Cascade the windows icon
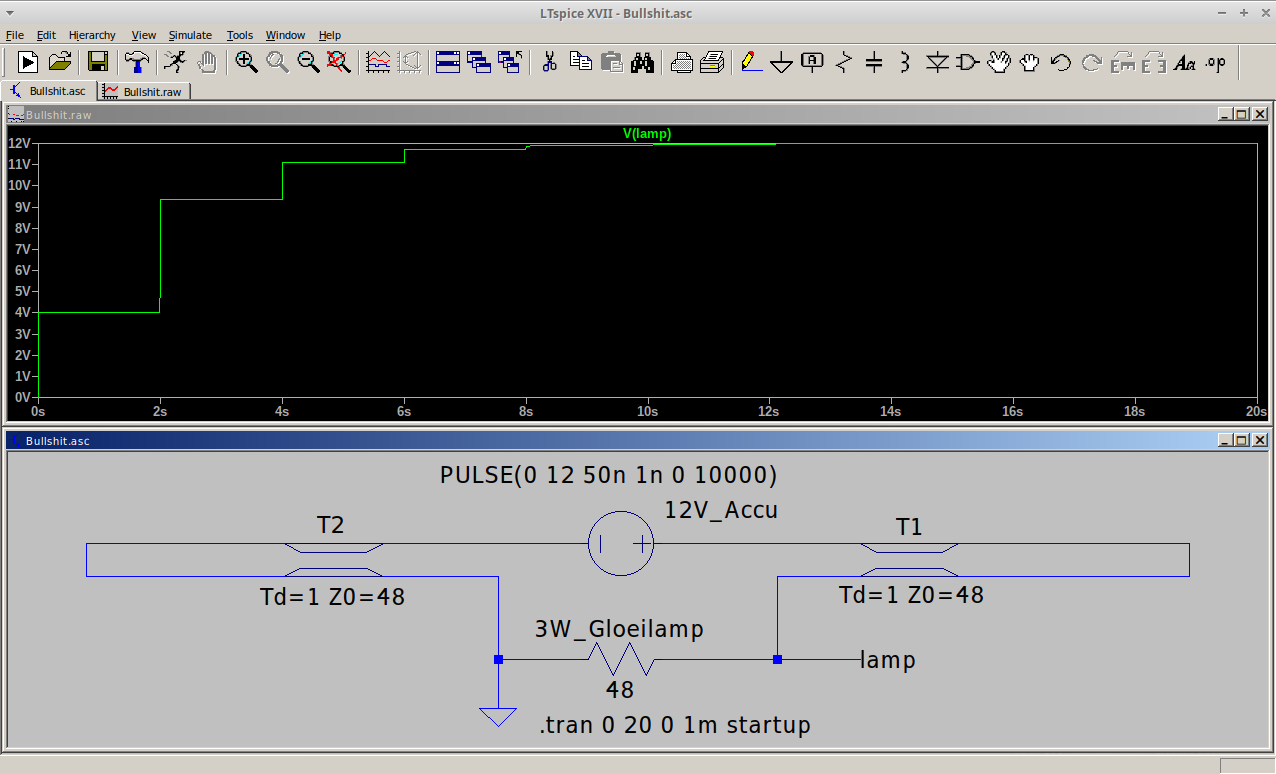Screen dimensions: 1276x774 point(479,62)
